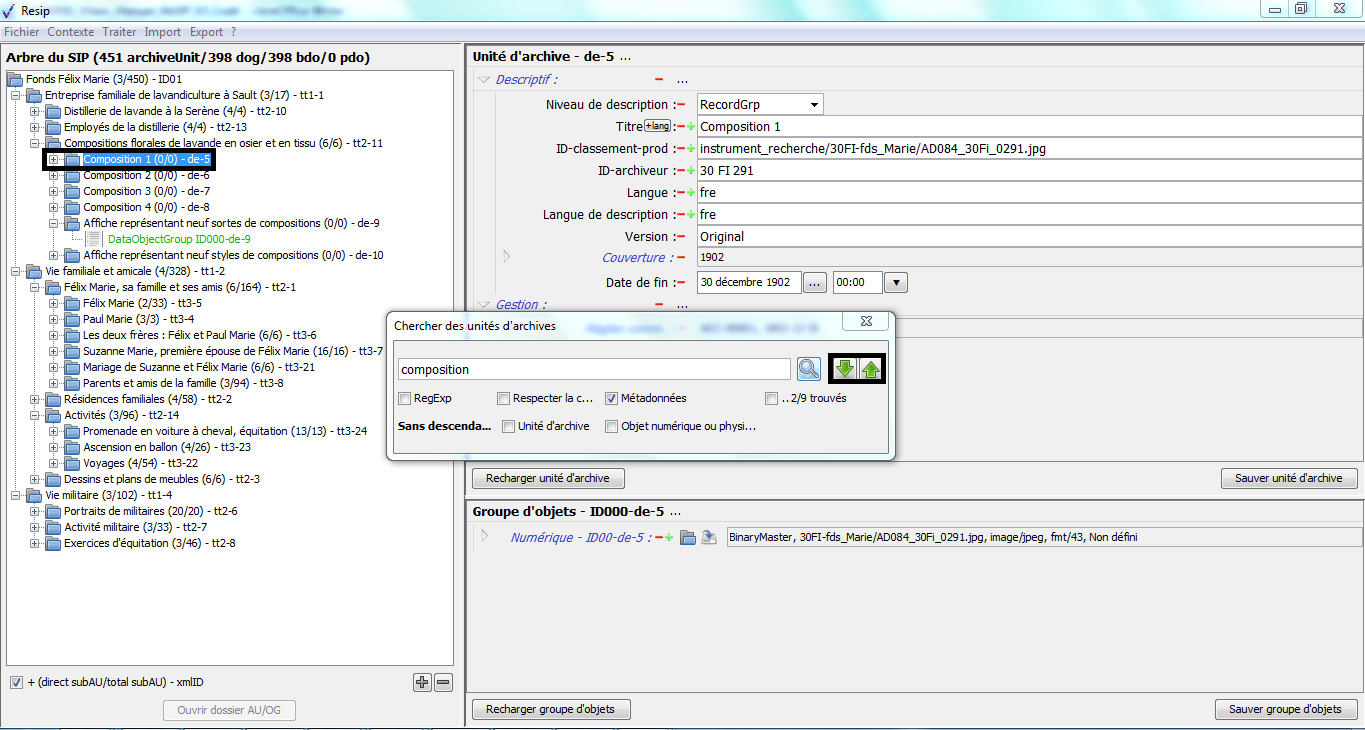Click the magnifying glass search icon
The height and width of the screenshot is (730, 1365).
point(808,369)
